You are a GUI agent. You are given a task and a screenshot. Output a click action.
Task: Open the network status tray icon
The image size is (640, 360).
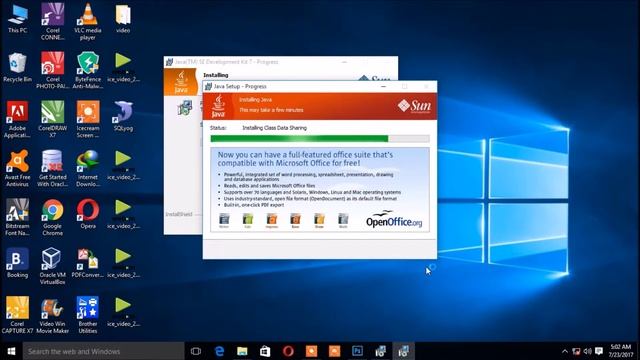tap(576, 351)
